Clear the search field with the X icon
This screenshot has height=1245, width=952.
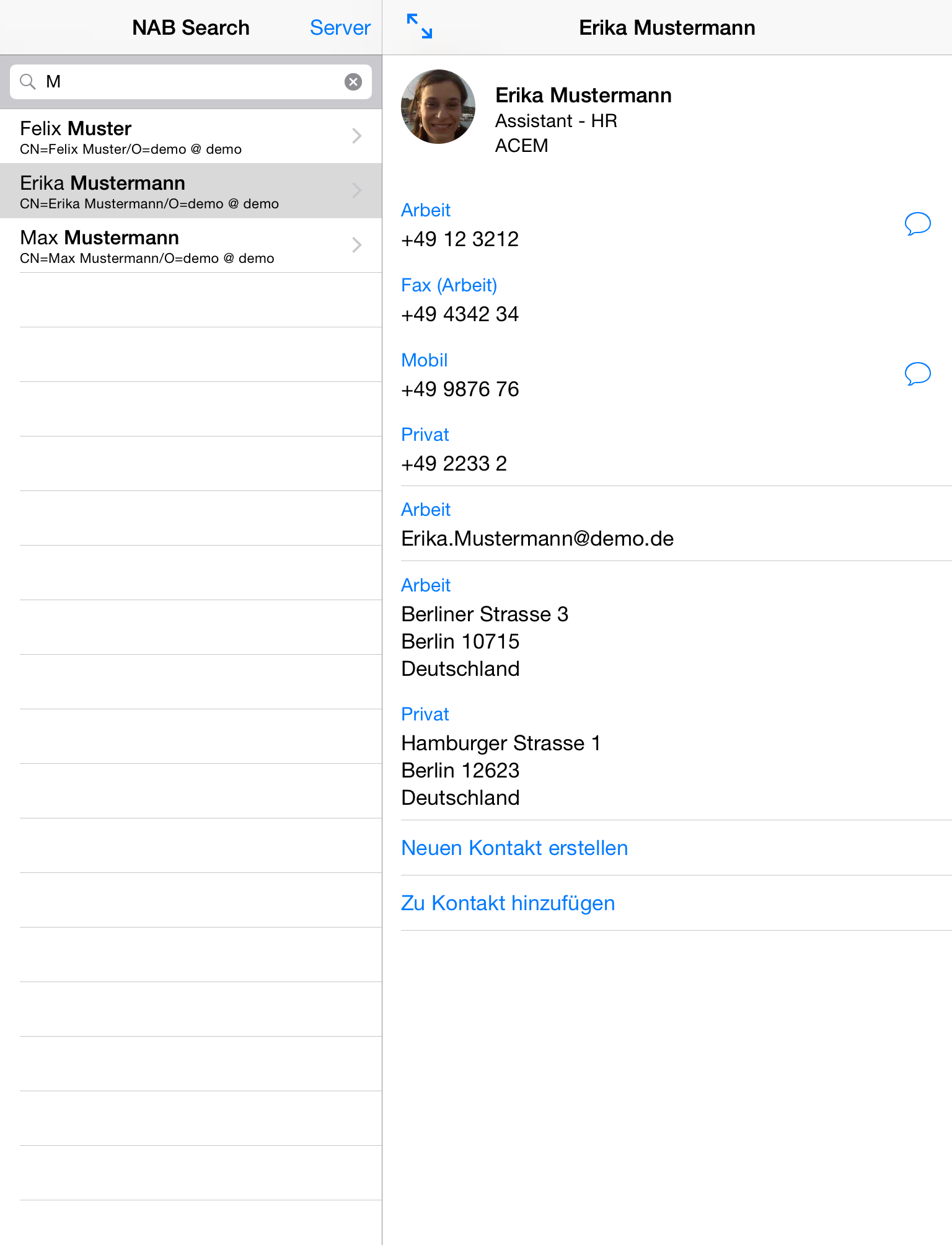[353, 82]
